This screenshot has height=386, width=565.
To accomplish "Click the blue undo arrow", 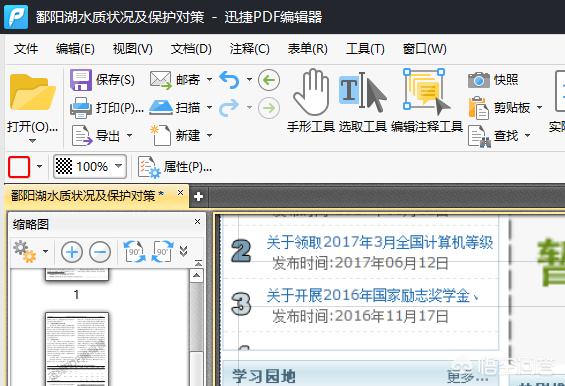I will (x=229, y=80).
